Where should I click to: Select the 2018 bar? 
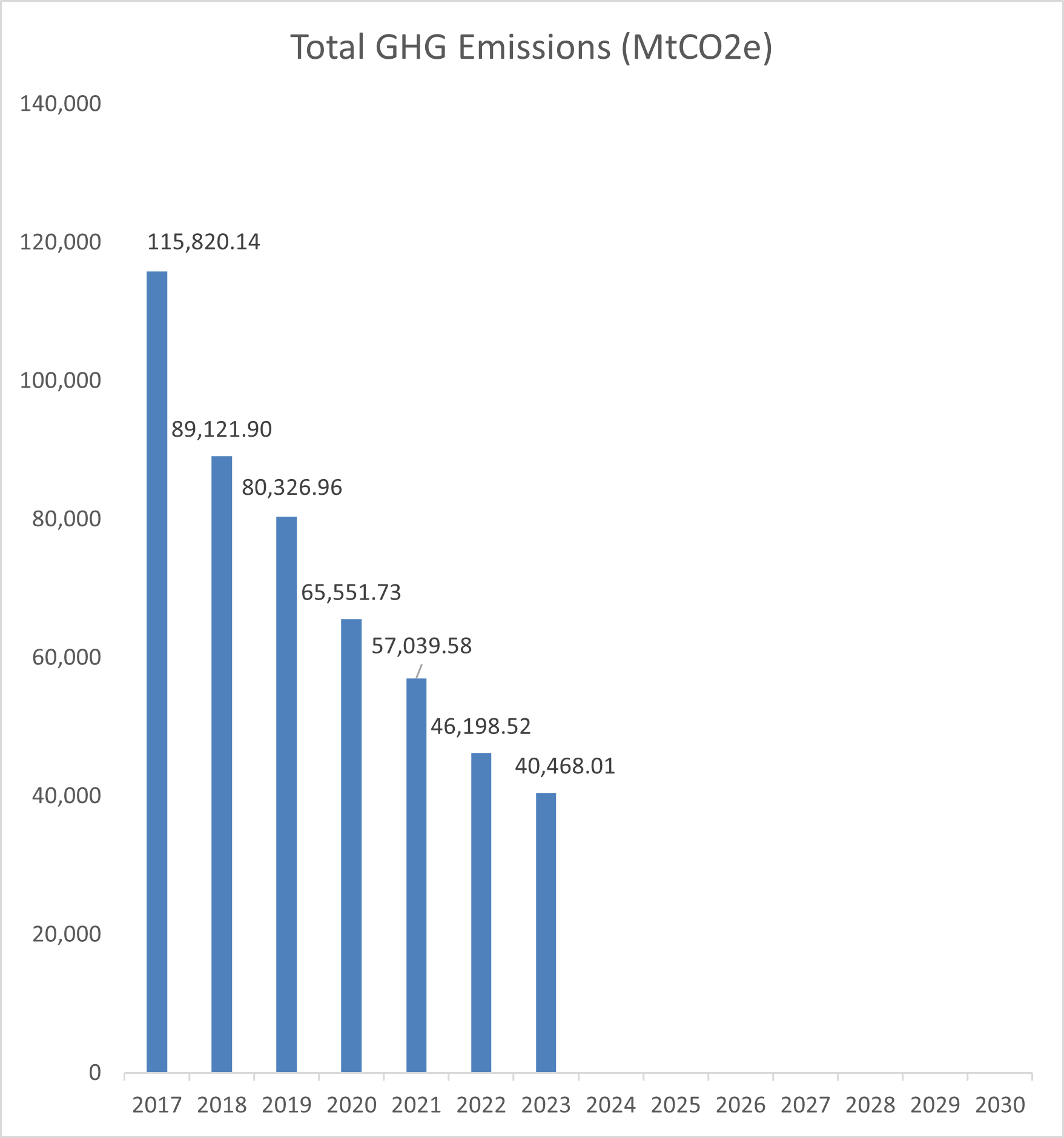(222, 764)
